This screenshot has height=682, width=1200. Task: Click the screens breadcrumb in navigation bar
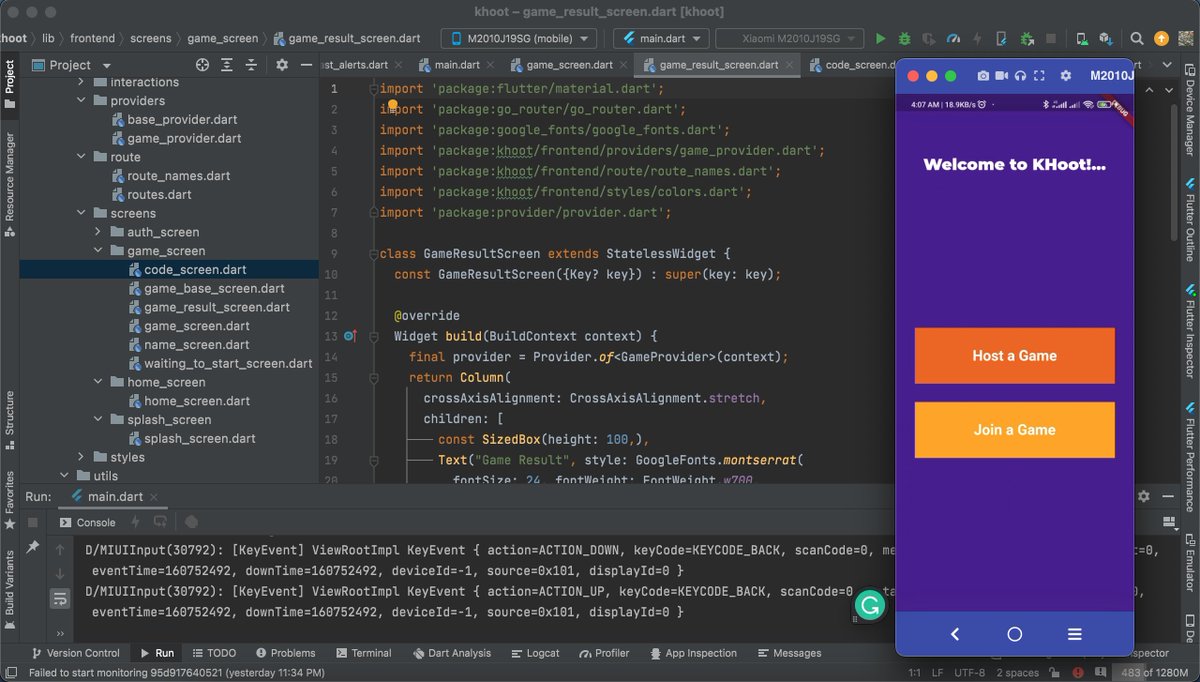[x=151, y=39]
